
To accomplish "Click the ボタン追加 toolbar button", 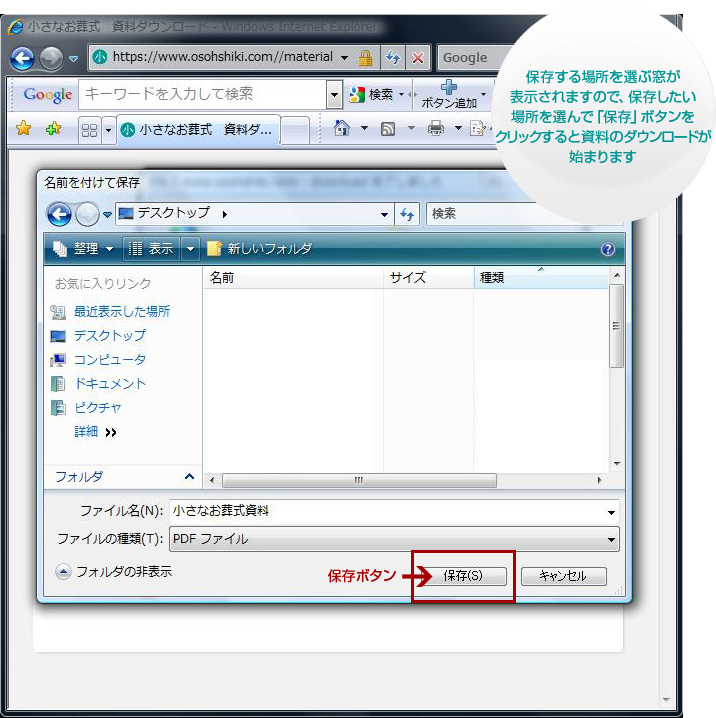I will [452, 94].
